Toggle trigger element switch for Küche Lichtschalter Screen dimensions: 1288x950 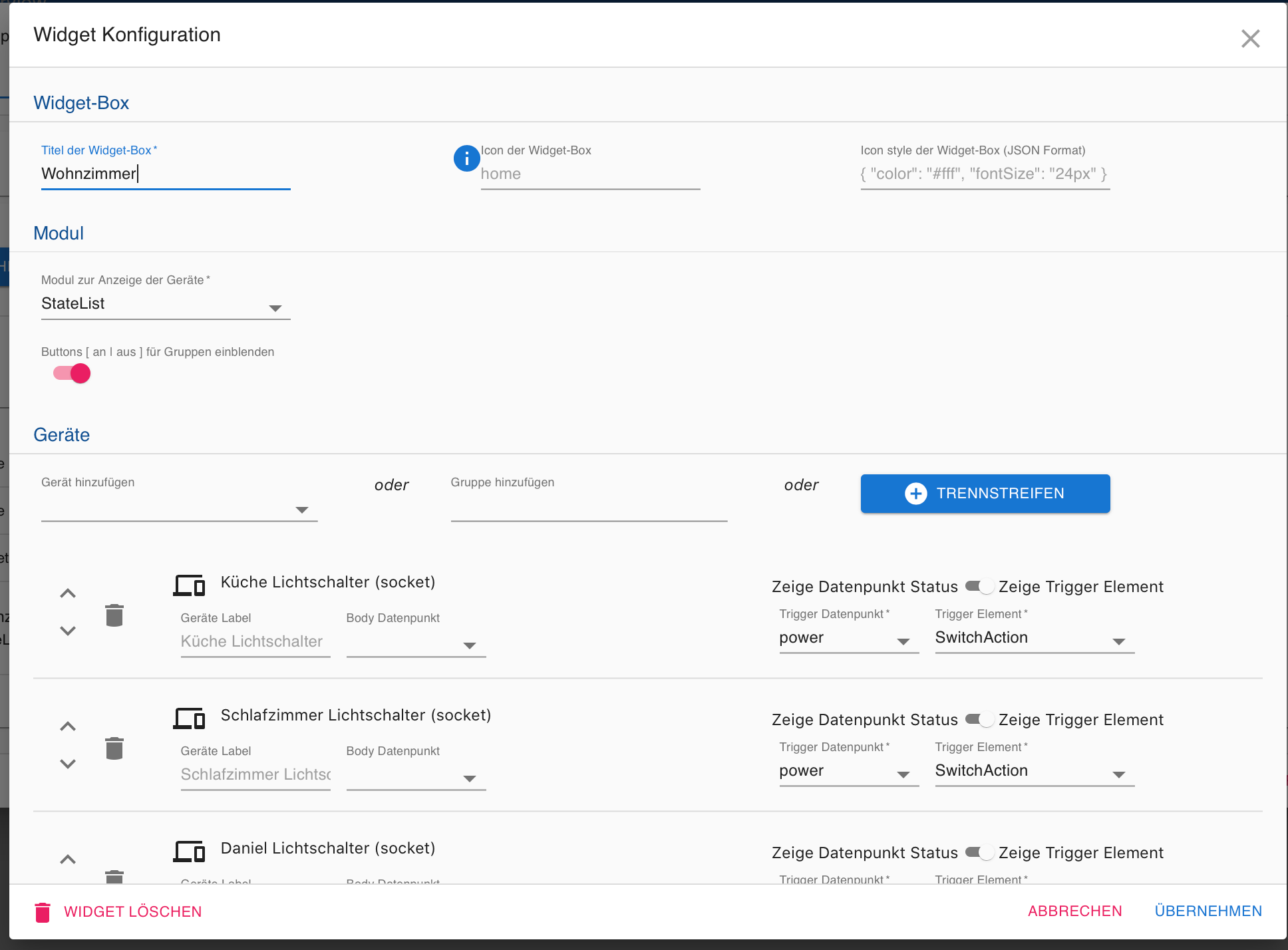pos(979,586)
